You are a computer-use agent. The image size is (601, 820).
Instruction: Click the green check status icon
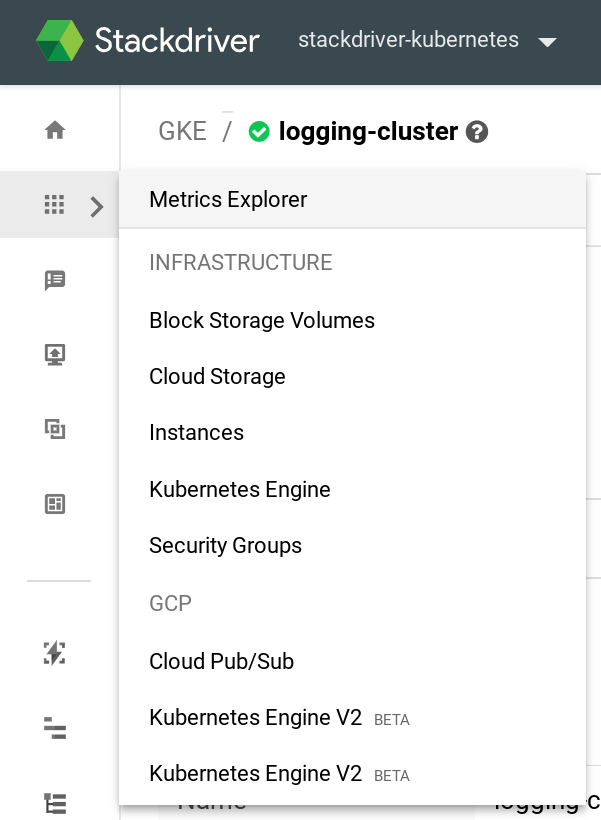click(x=259, y=132)
